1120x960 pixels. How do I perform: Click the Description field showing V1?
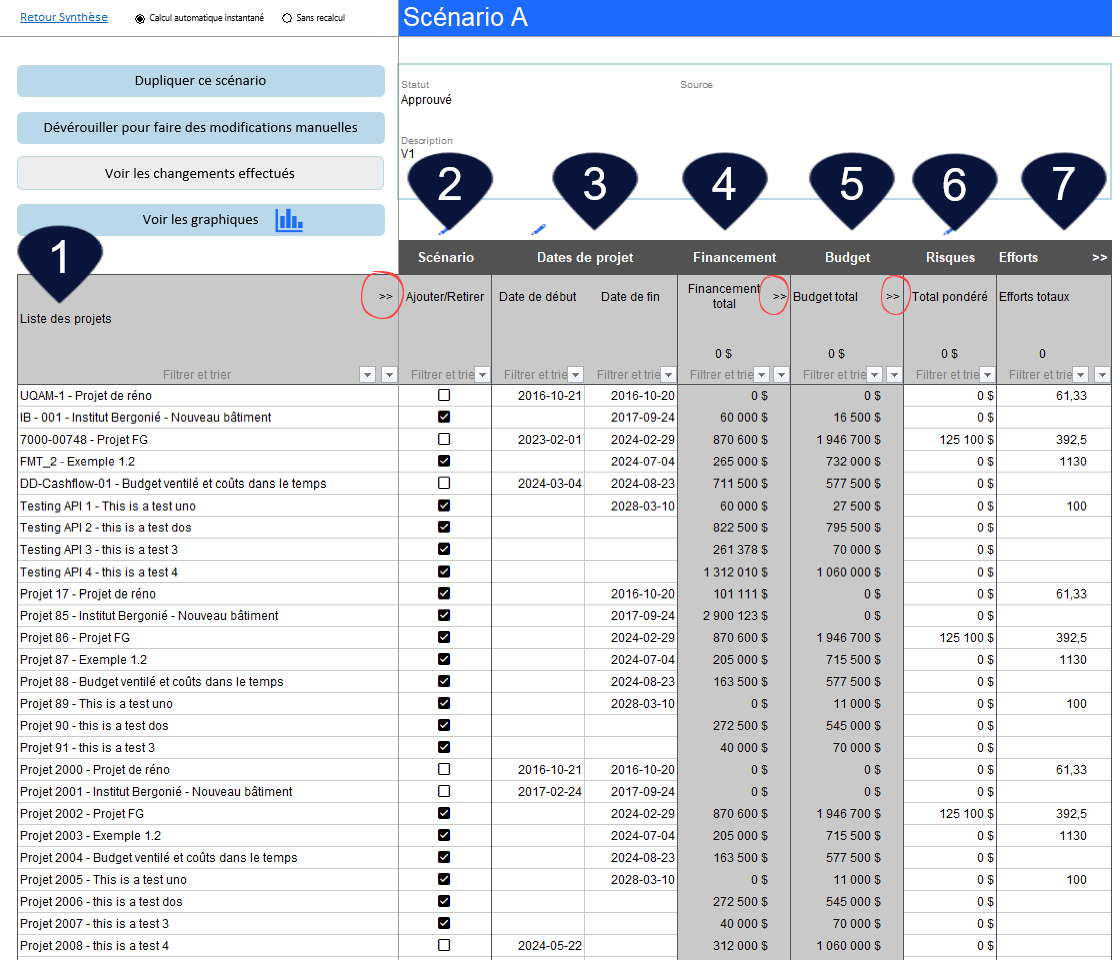(408, 154)
